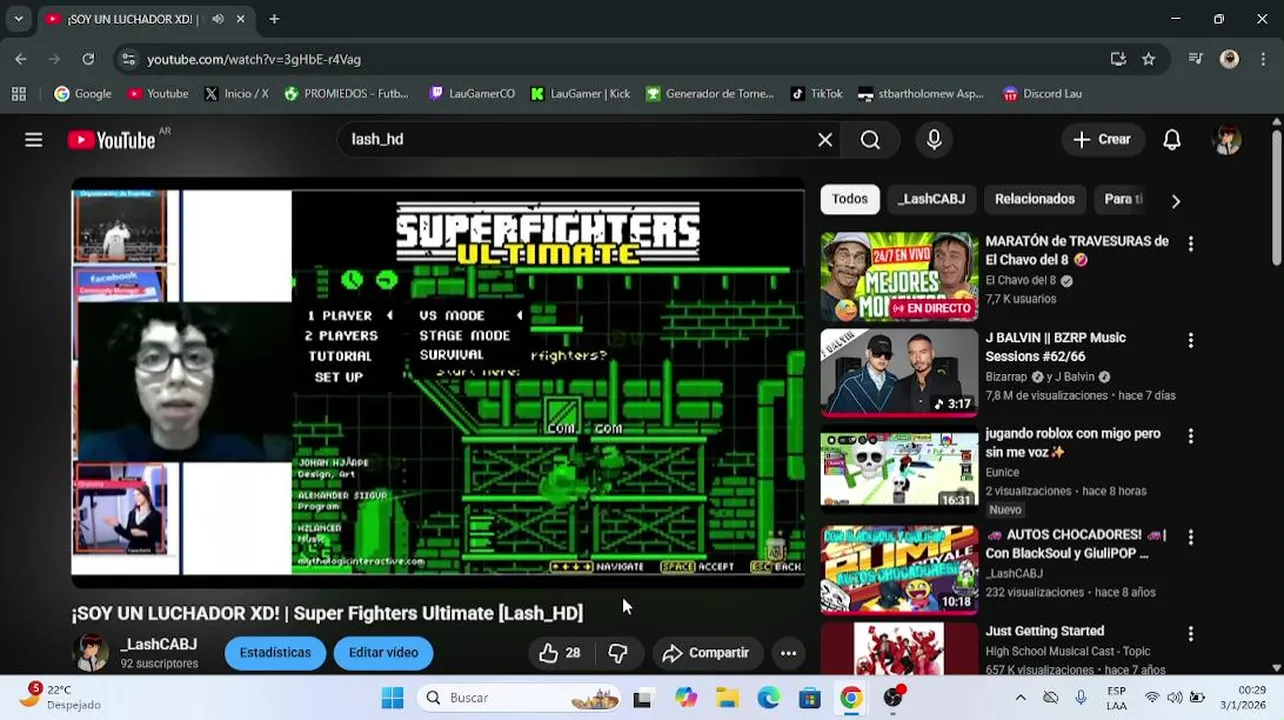Click the YouTube logo to go home
Screen dimensions: 1284x720
(111, 140)
